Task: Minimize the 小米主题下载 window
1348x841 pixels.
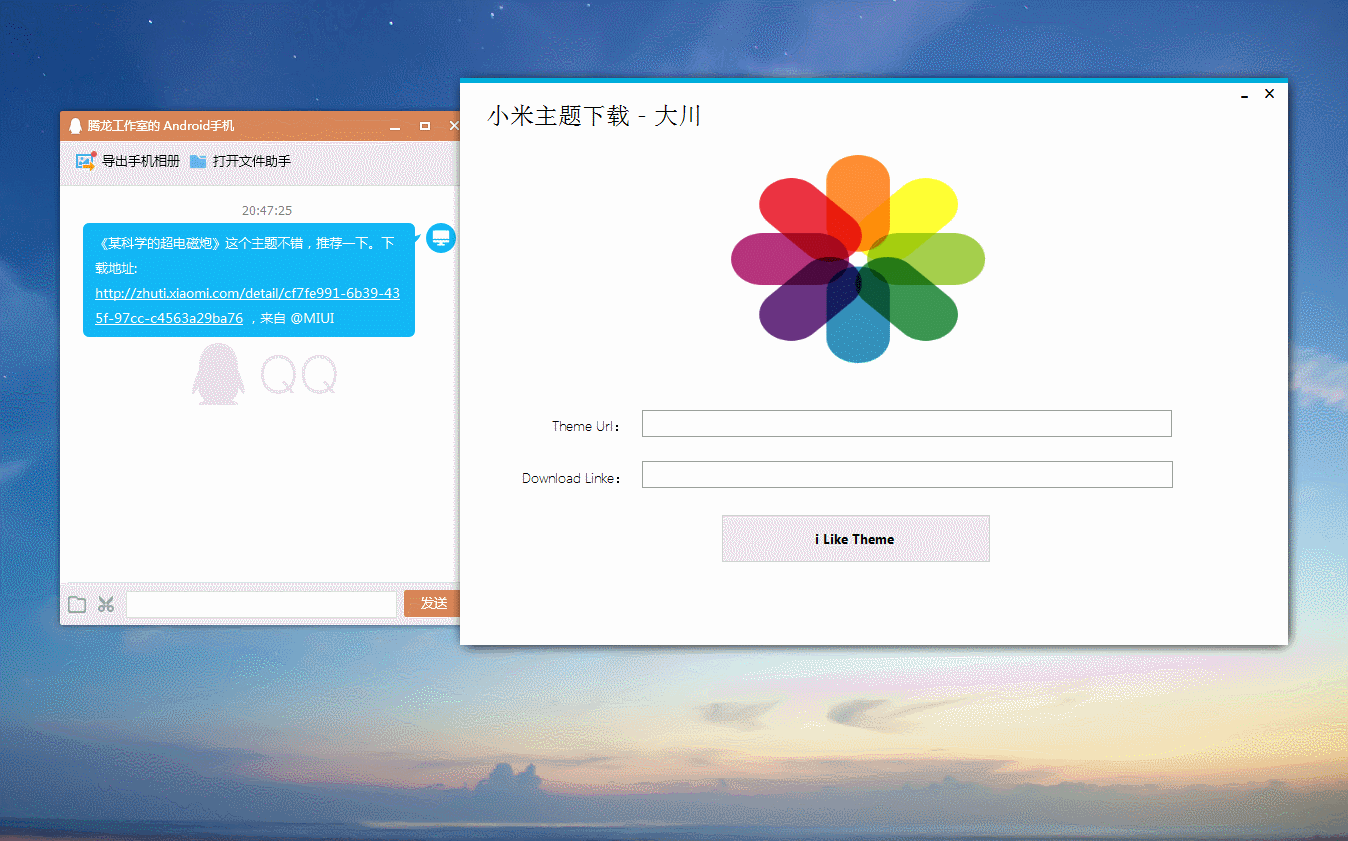Action: tap(1245, 95)
